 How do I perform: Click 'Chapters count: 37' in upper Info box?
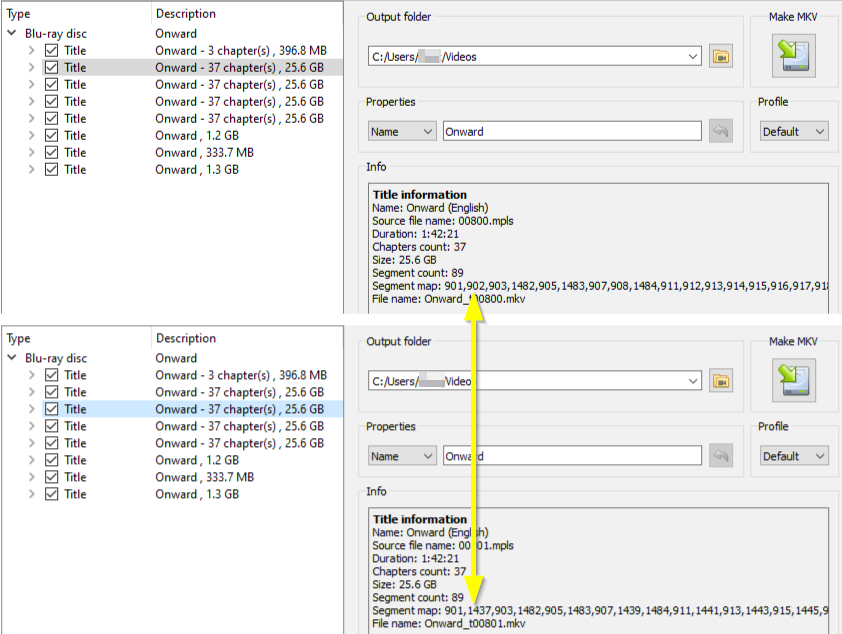point(419,247)
